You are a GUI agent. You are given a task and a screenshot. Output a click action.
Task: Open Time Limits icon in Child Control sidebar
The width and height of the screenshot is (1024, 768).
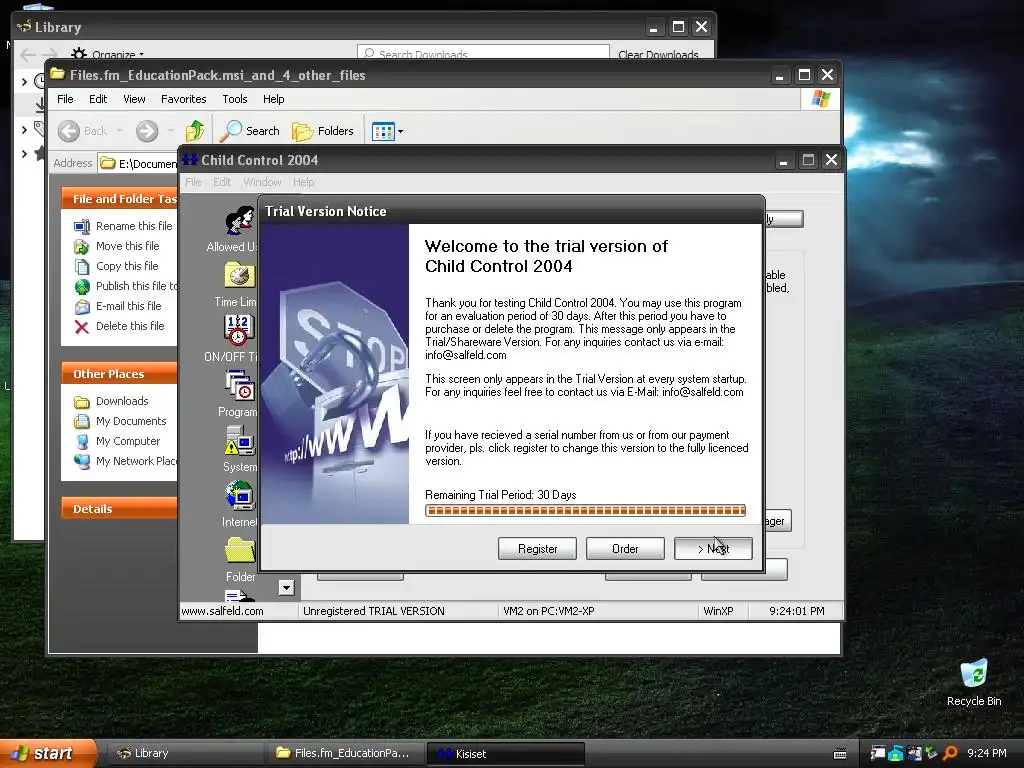click(240, 276)
